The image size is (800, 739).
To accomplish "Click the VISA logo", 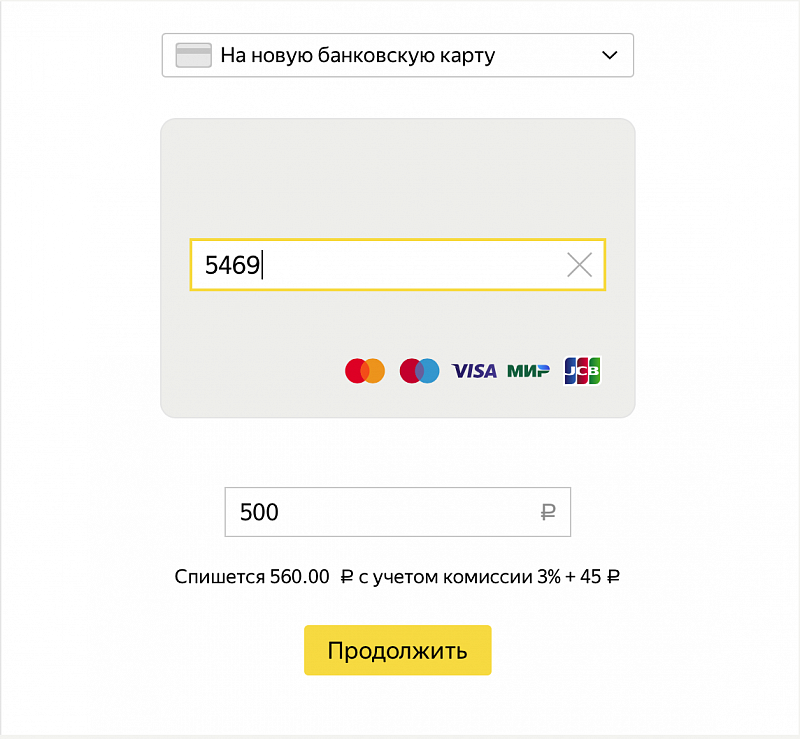I will click(474, 371).
